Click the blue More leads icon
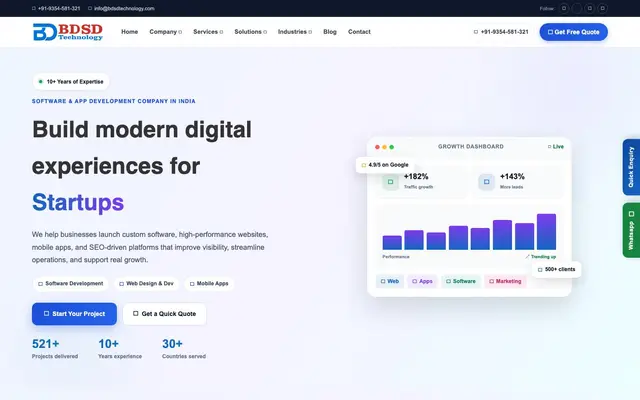 point(486,182)
